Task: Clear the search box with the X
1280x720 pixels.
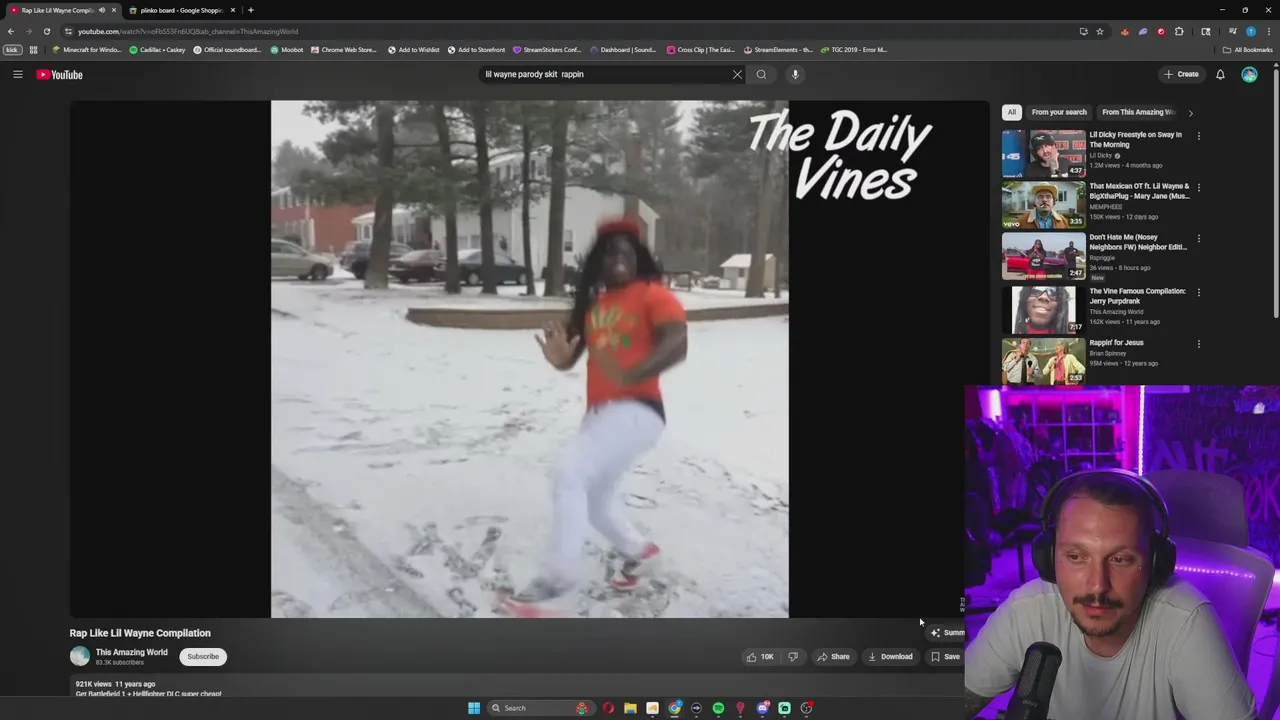Action: point(737,74)
